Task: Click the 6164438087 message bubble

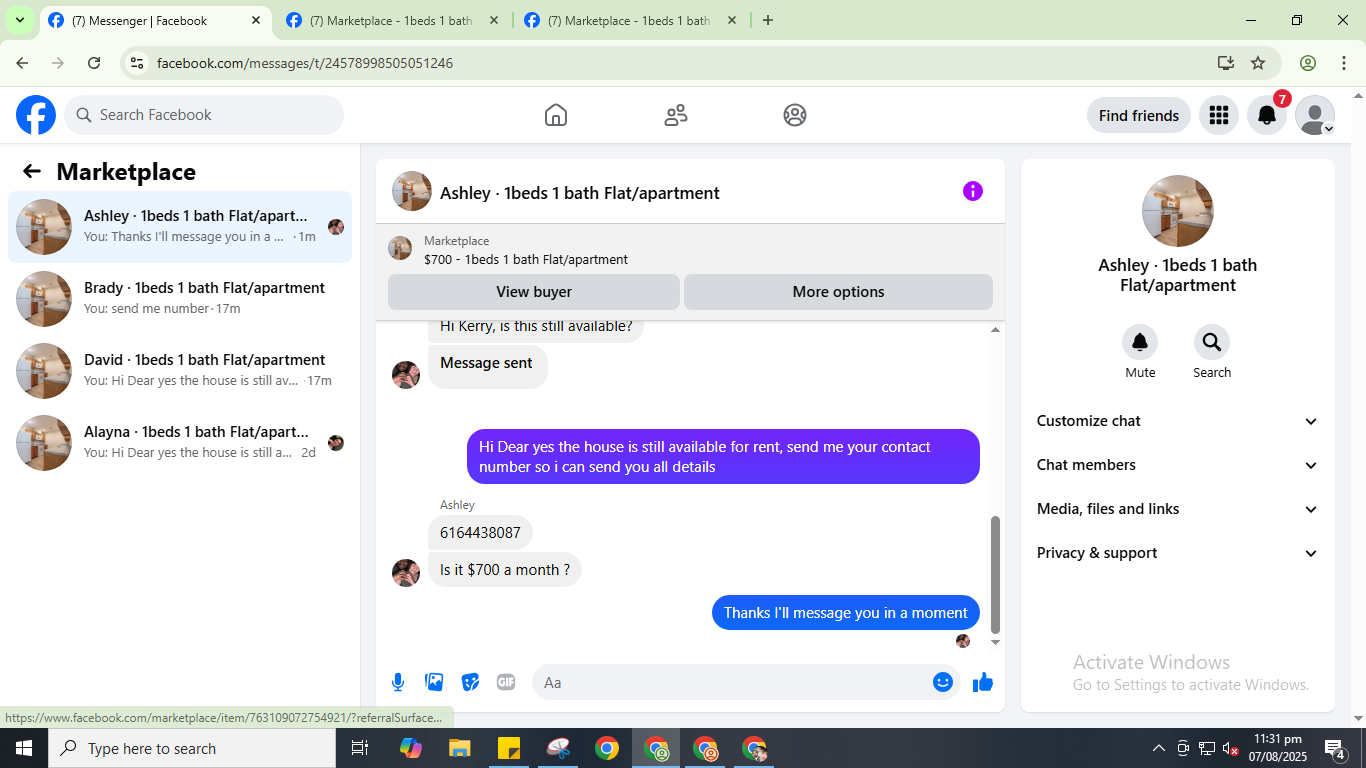Action: [x=480, y=533]
